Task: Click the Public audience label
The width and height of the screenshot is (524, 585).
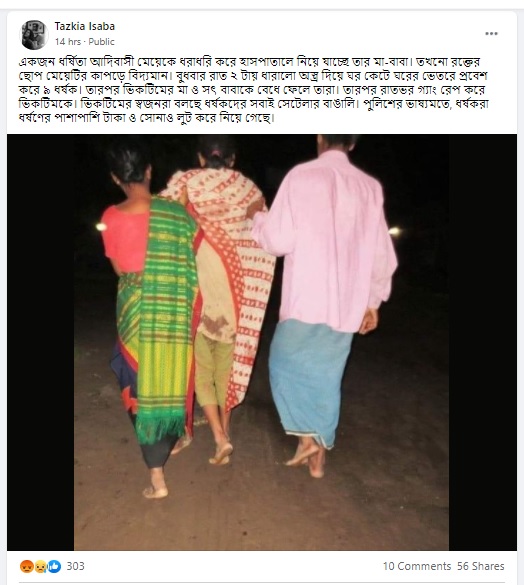Action: [x=101, y=42]
